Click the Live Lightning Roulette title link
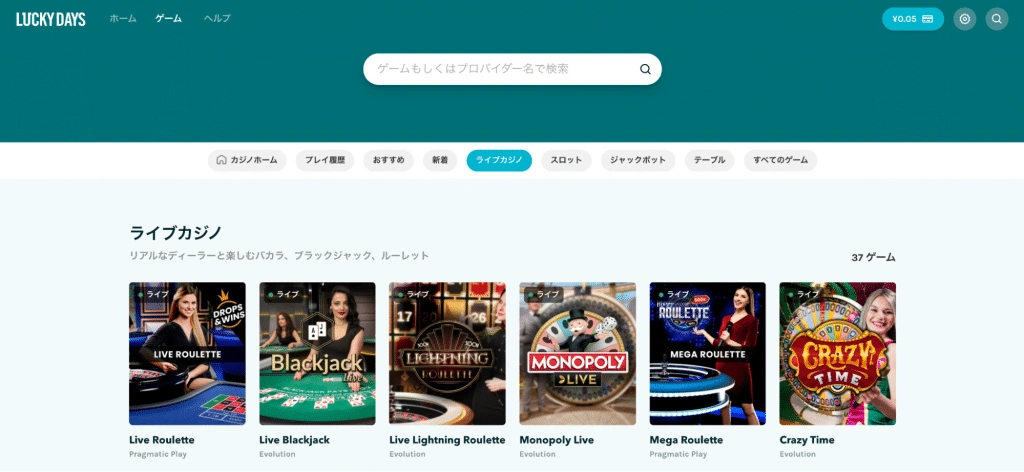 coord(447,440)
